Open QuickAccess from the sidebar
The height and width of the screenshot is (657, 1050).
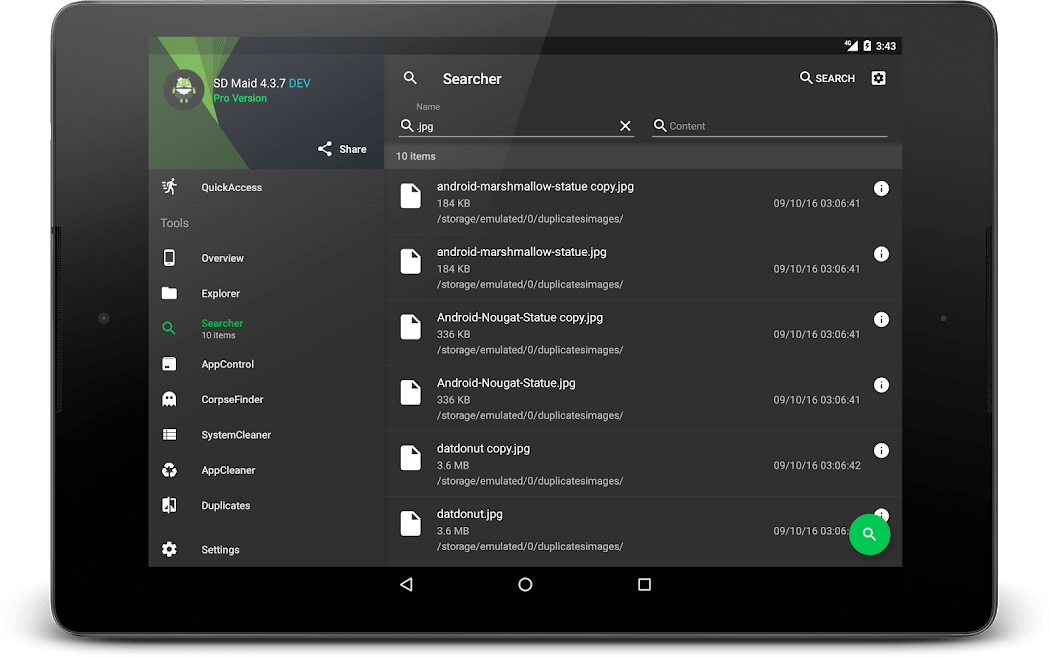(x=231, y=187)
